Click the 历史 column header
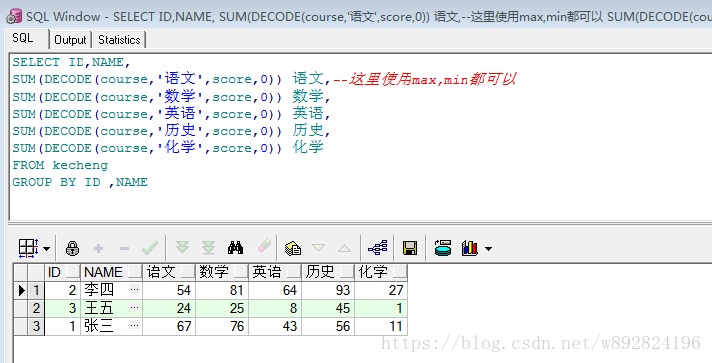This screenshot has height=363, width=712. coord(328,272)
